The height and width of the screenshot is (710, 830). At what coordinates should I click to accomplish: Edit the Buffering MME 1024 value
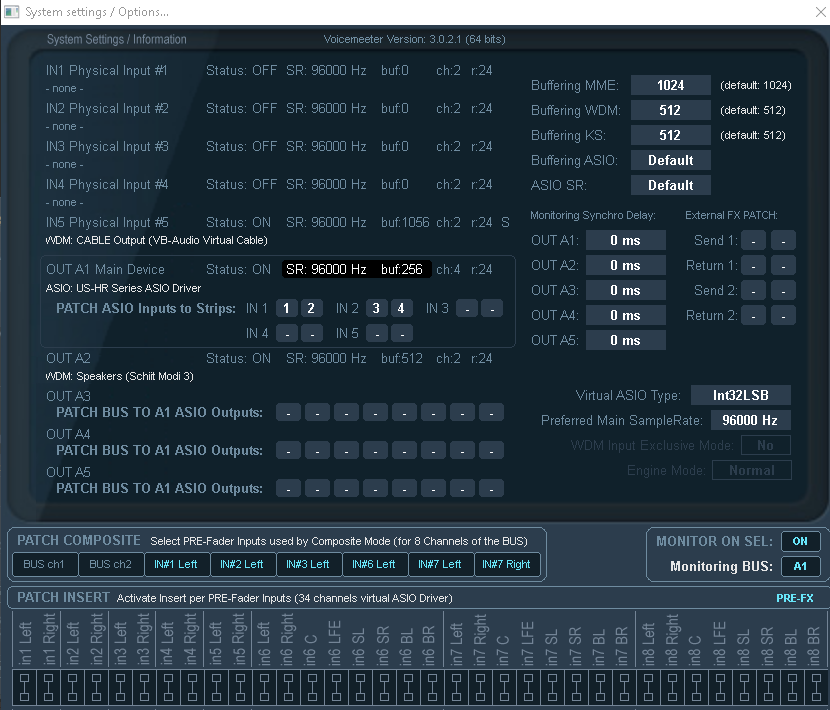pyautogui.click(x=670, y=85)
